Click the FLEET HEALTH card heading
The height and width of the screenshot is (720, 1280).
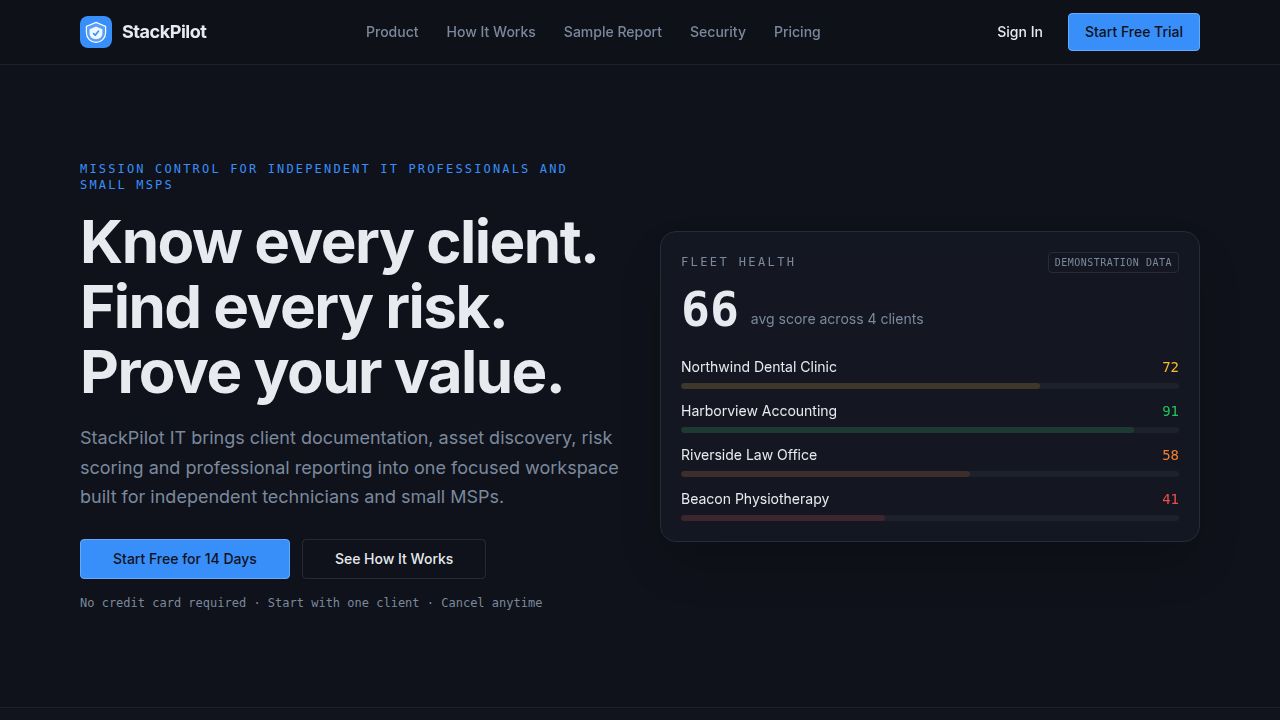[738, 262]
